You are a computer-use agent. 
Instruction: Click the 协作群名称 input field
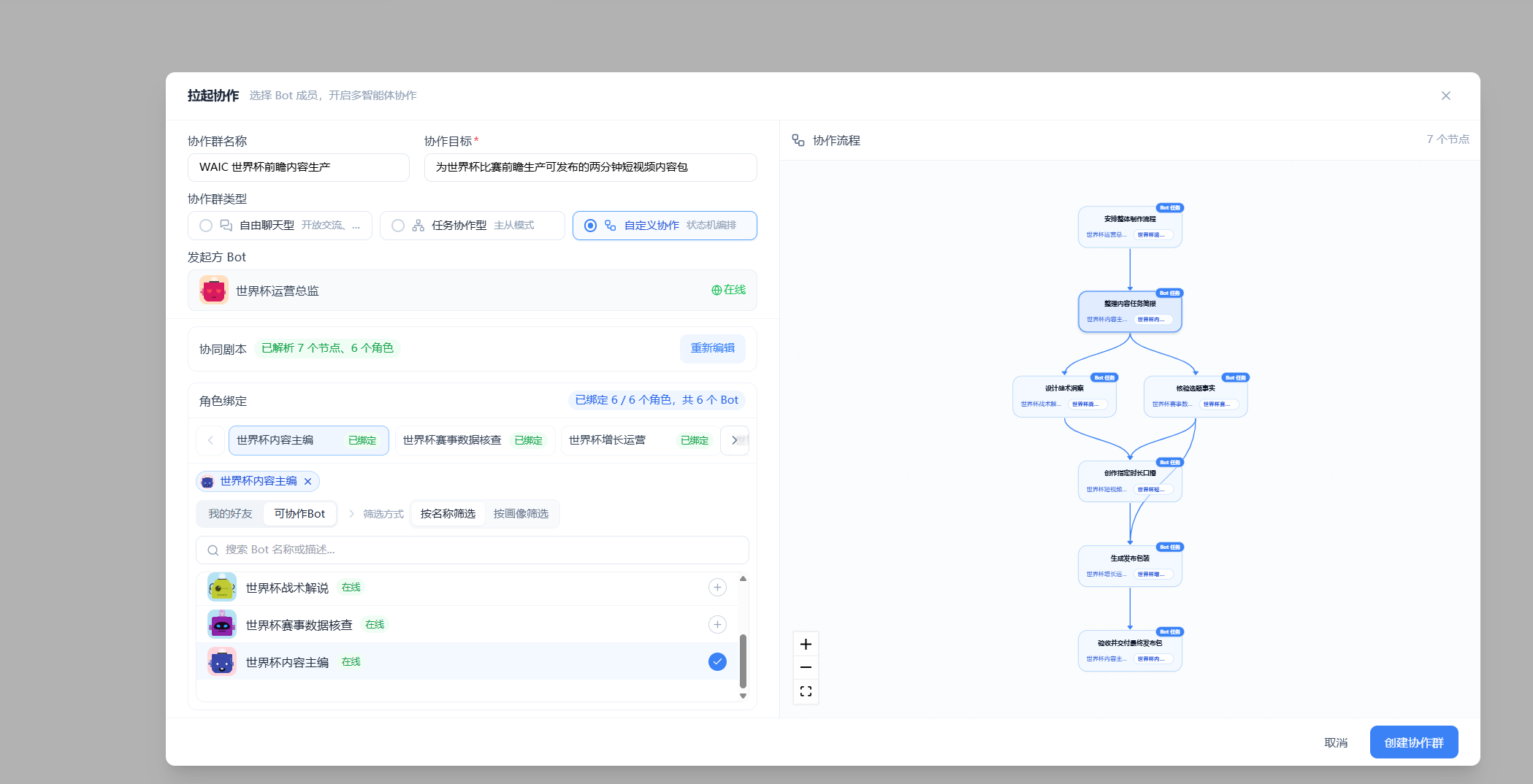[299, 167]
